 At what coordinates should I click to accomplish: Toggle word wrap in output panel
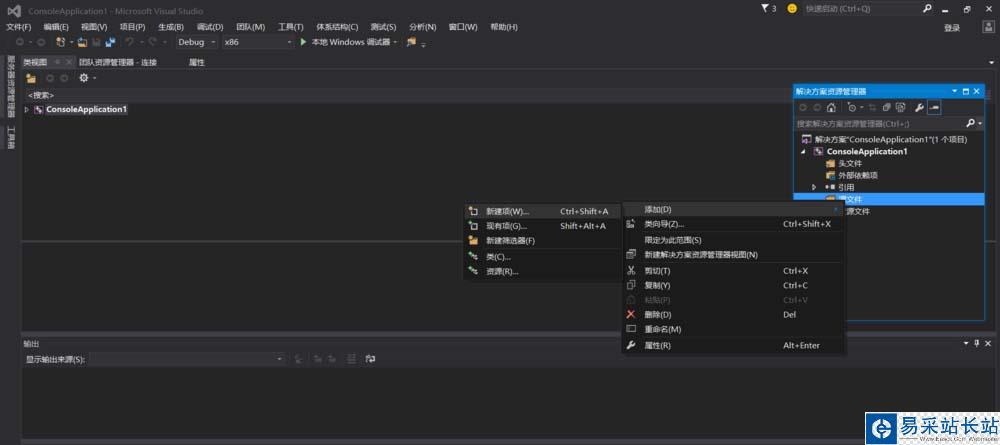point(370,359)
